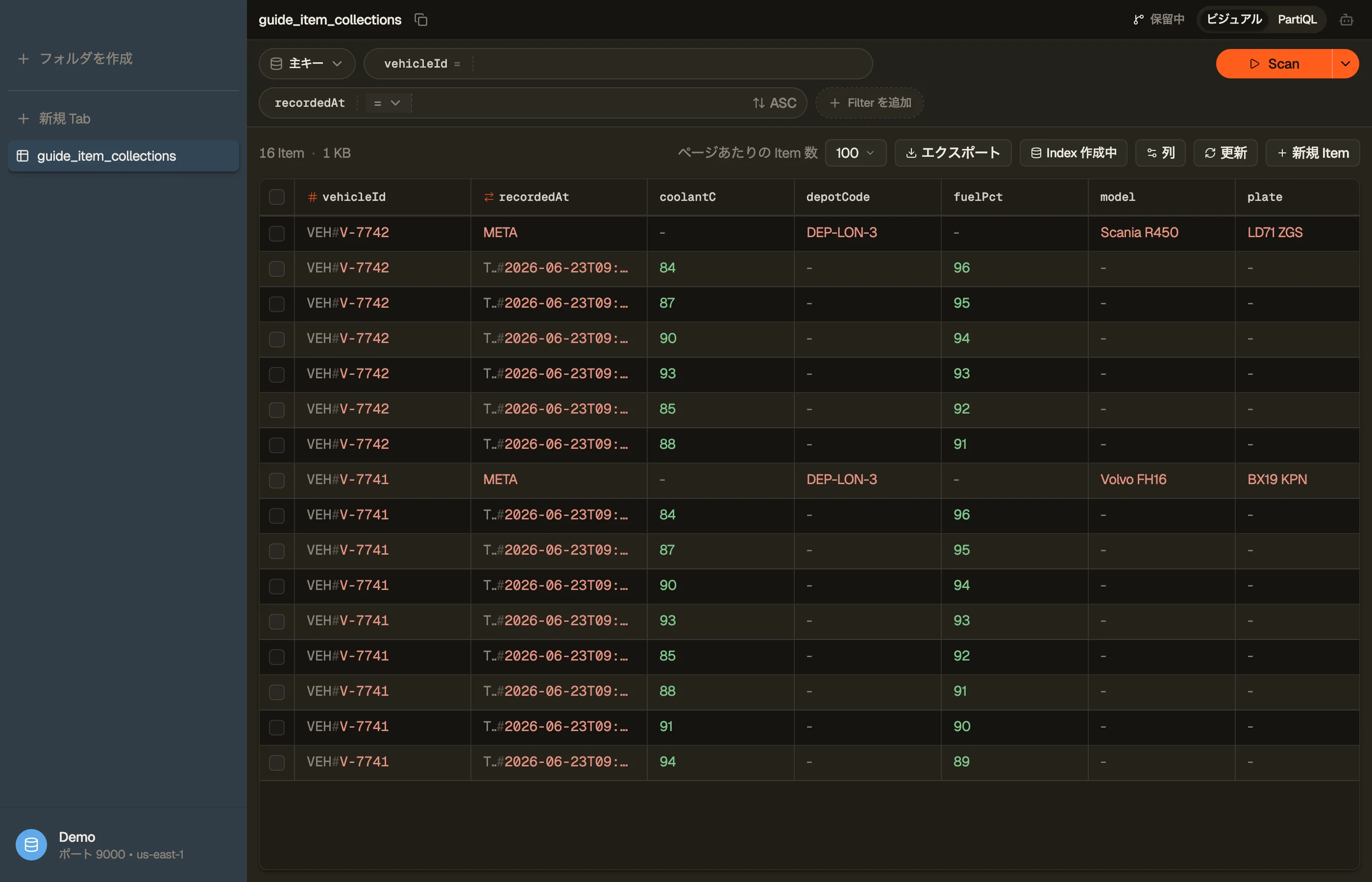Click the plus icon next to 新規 Tab
This screenshot has height=882, width=1372.
tap(24, 119)
